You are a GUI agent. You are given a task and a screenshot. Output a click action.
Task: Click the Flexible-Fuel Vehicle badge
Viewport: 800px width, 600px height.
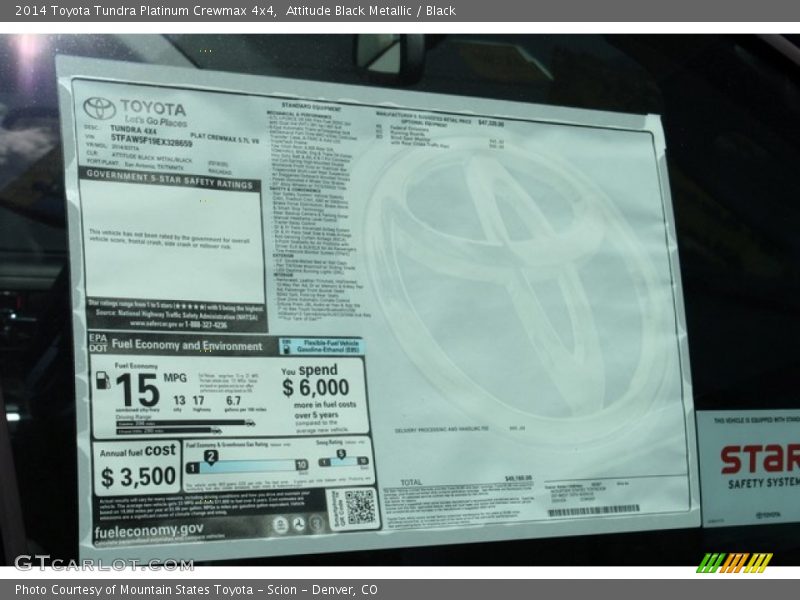click(x=322, y=346)
